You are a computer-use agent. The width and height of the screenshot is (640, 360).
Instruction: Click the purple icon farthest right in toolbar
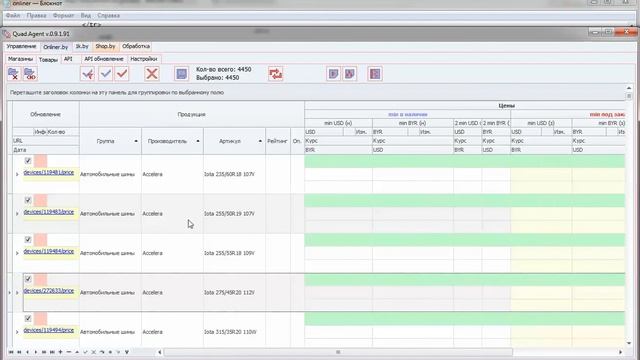pos(375,74)
